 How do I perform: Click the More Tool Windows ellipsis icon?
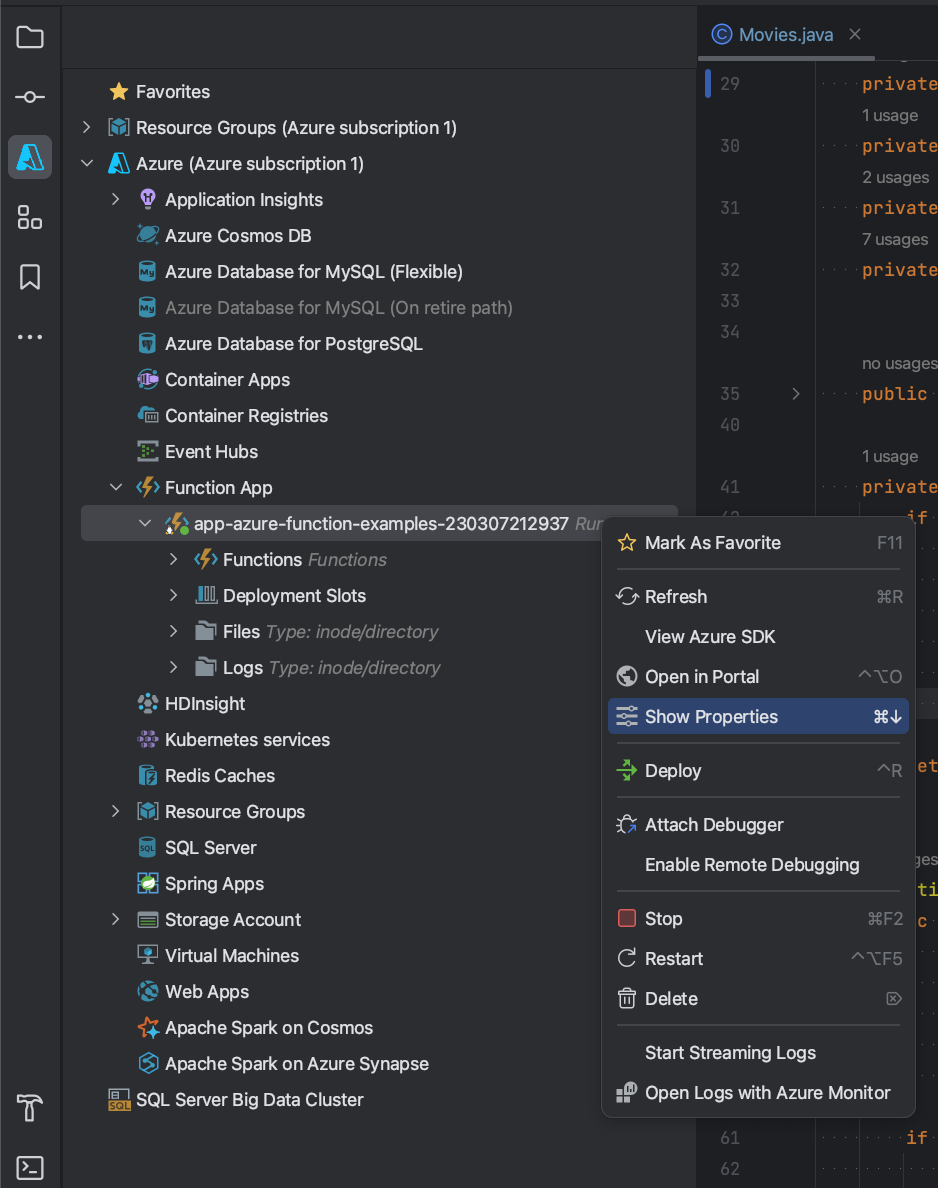click(x=30, y=336)
